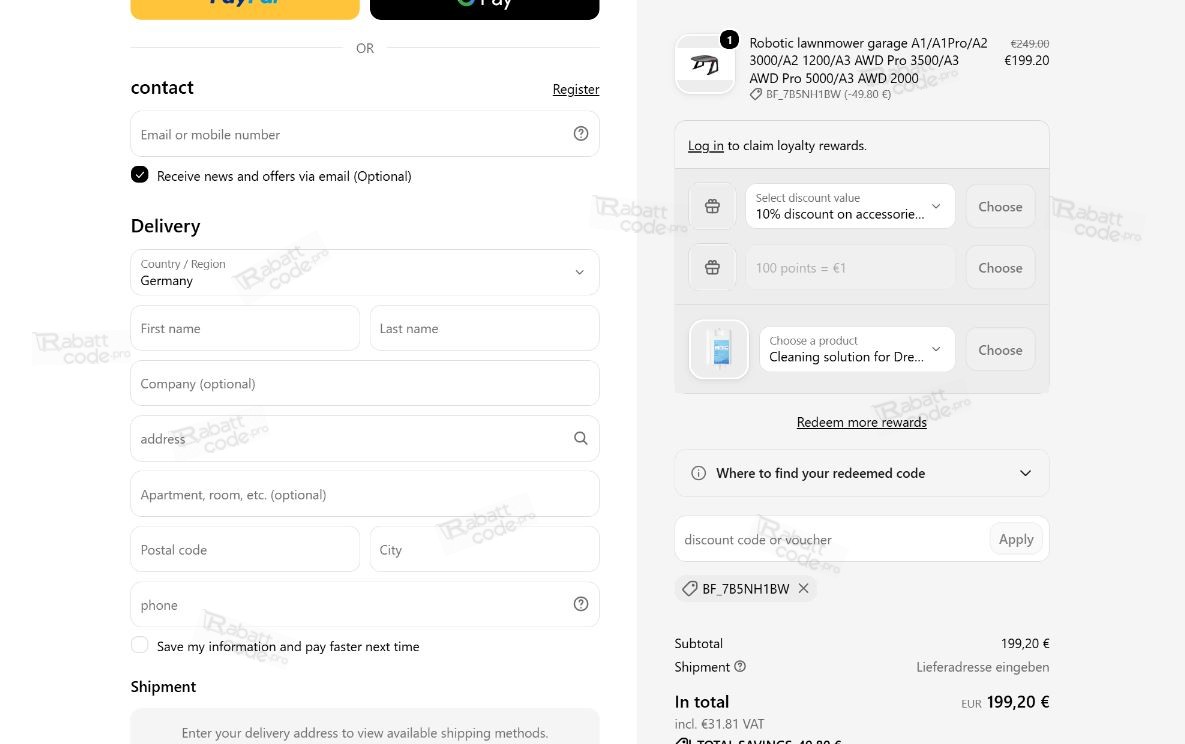Choose the 10% discount on accessories reward
This screenshot has width=1185, height=744.
click(1000, 206)
